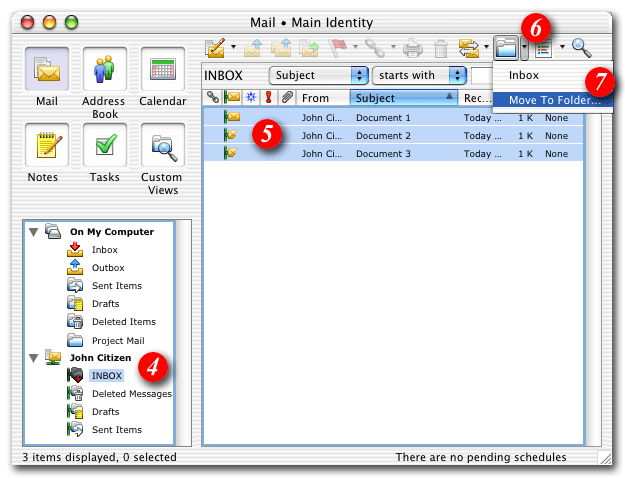Click the New message pencil icon

[x=215, y=46]
